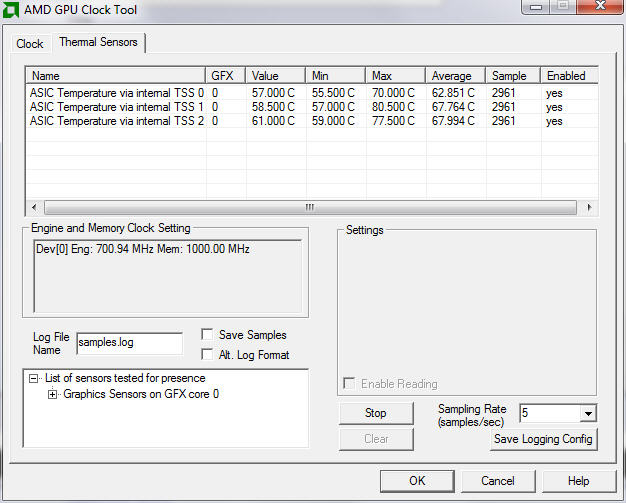
Task: Select the Dev[0] Eng: 700.94 MHz entry
Action: (143, 249)
